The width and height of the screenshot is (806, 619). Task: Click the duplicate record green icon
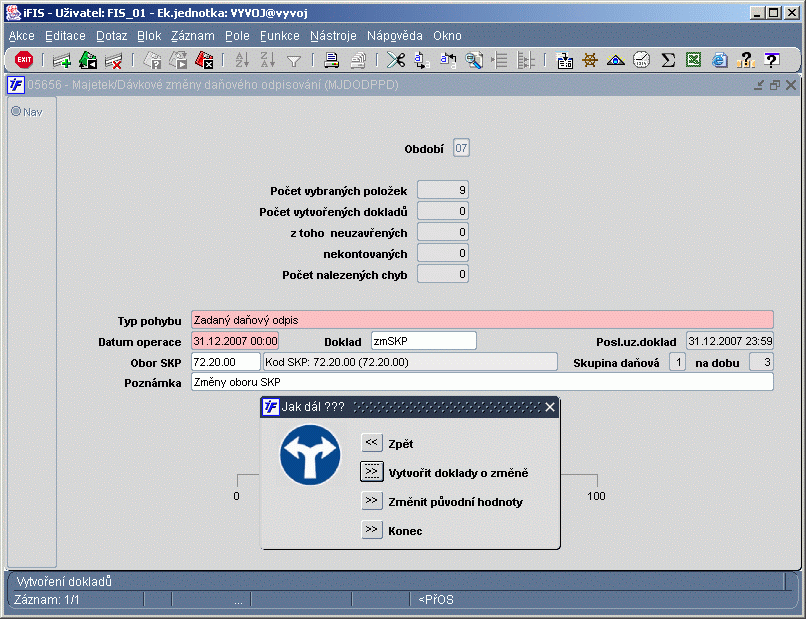(x=88, y=61)
